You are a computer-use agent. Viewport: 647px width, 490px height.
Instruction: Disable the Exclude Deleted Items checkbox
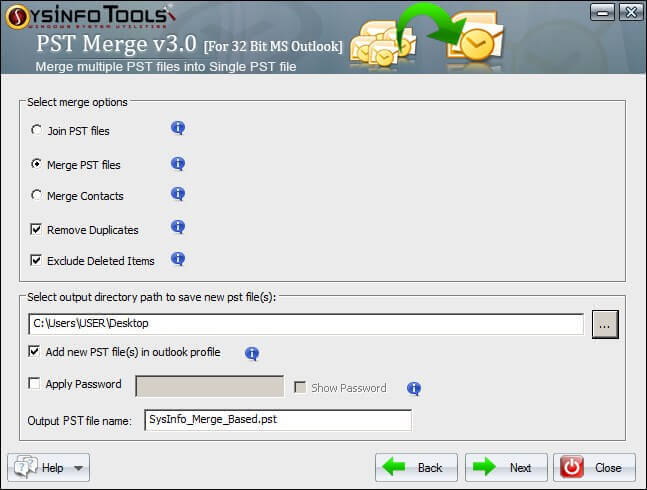(x=36, y=261)
